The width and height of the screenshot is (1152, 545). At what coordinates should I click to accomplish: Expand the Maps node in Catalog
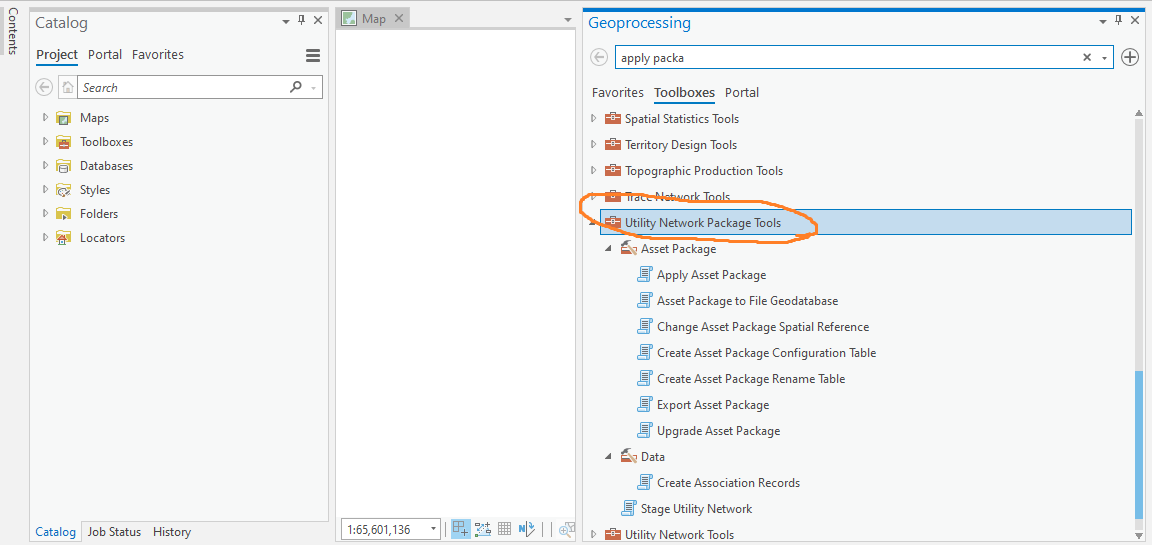click(46, 118)
